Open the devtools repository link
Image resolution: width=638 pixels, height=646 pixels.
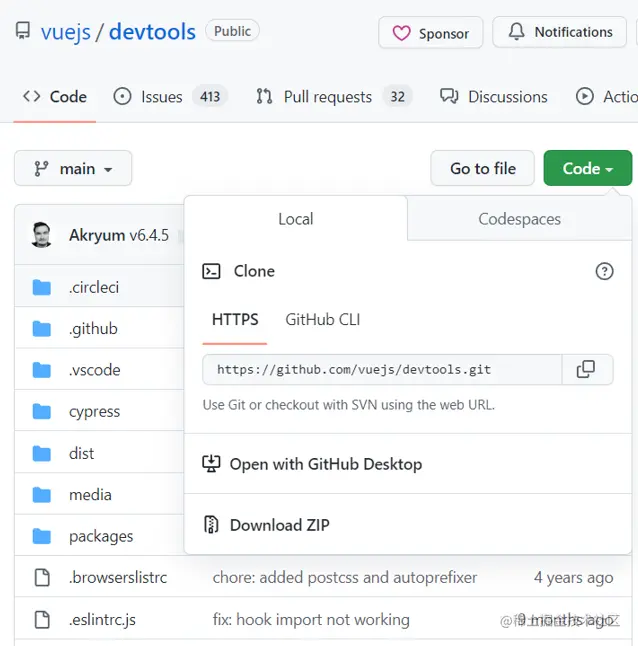[152, 32]
